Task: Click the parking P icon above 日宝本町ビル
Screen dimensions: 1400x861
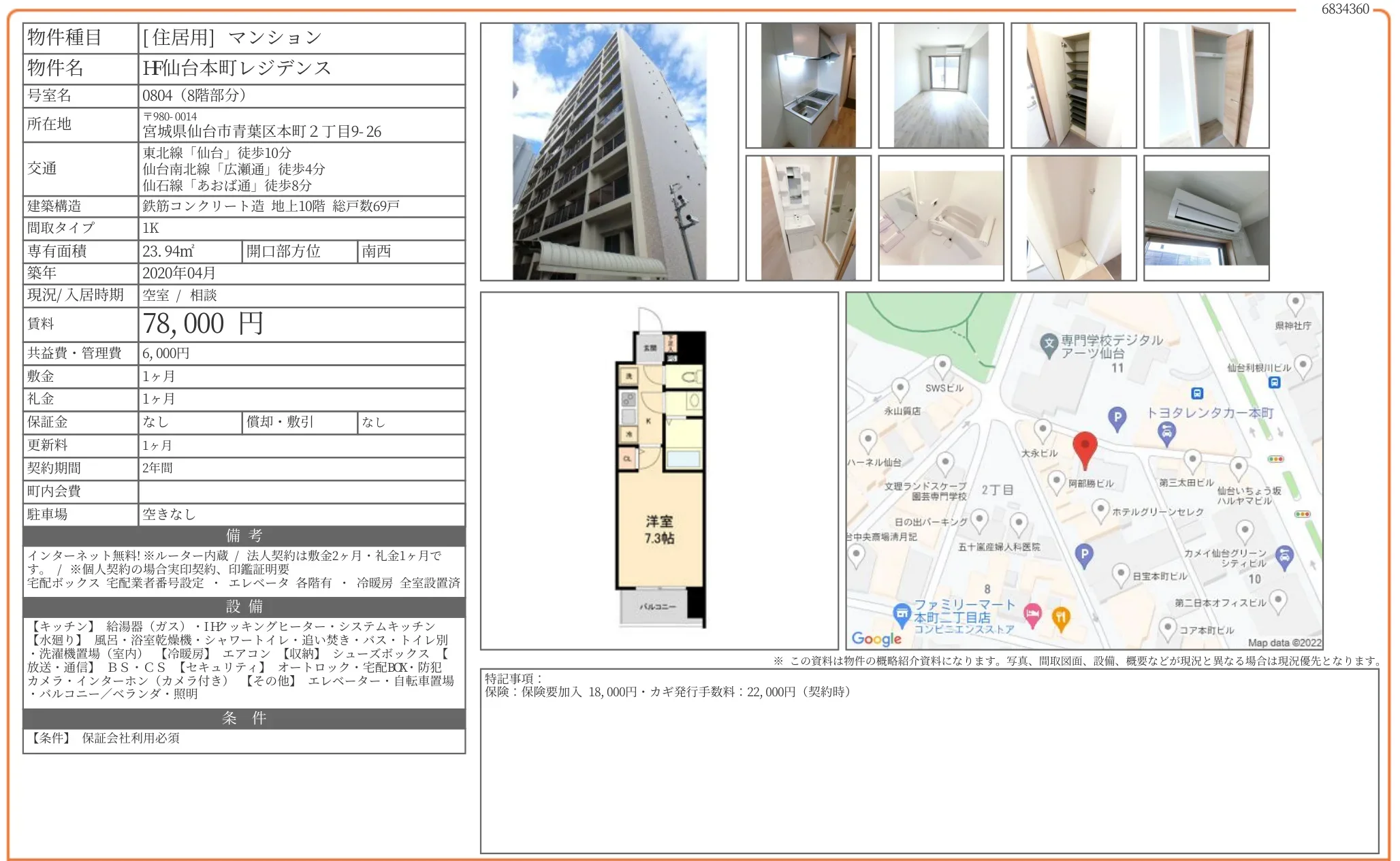Action: 1084,555
